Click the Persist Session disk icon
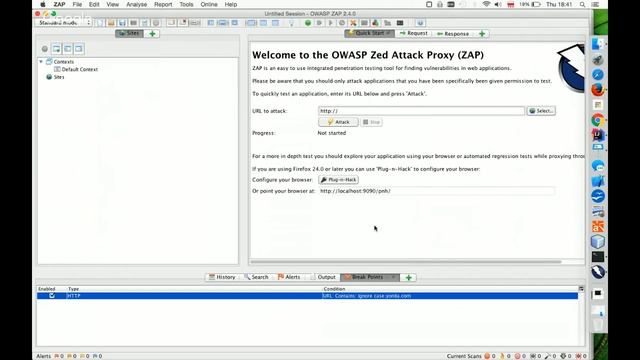 122,23
